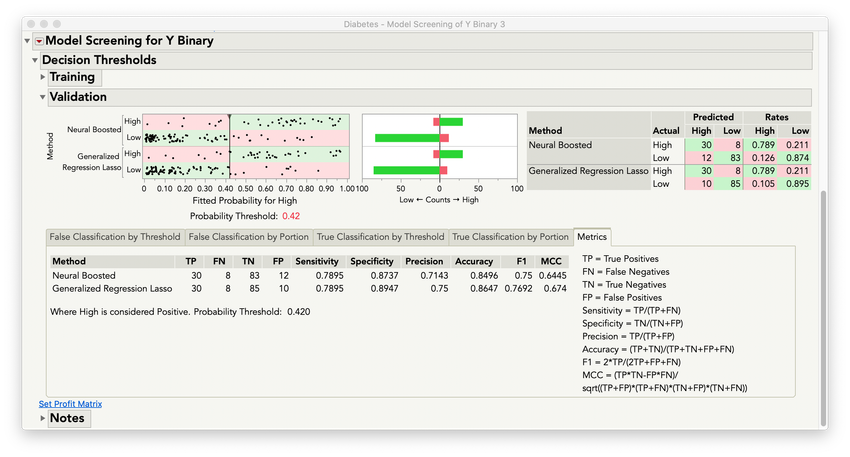Select the Metrics tab
Viewport: 850px width, 457px height.
click(x=592, y=237)
